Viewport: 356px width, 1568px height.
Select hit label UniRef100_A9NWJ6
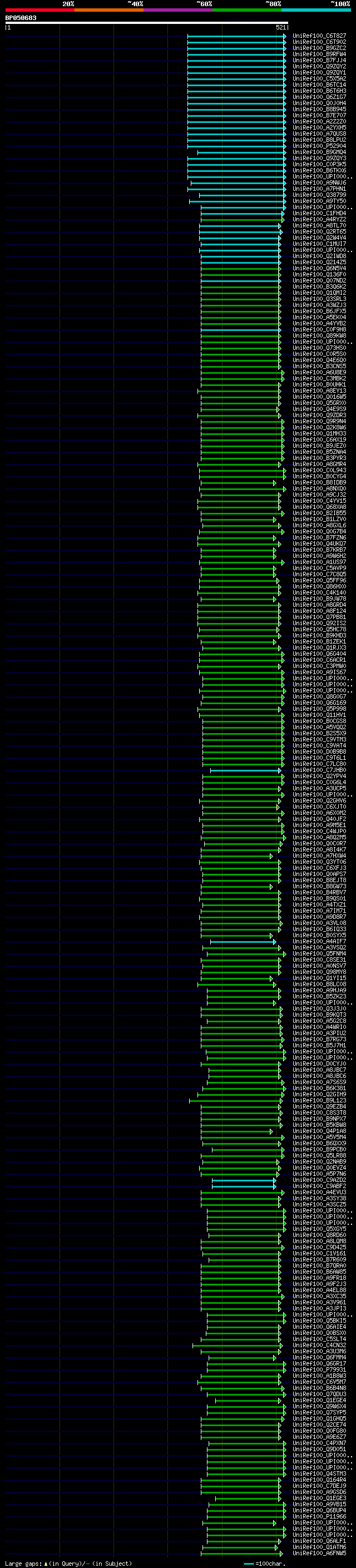[x=319, y=182]
